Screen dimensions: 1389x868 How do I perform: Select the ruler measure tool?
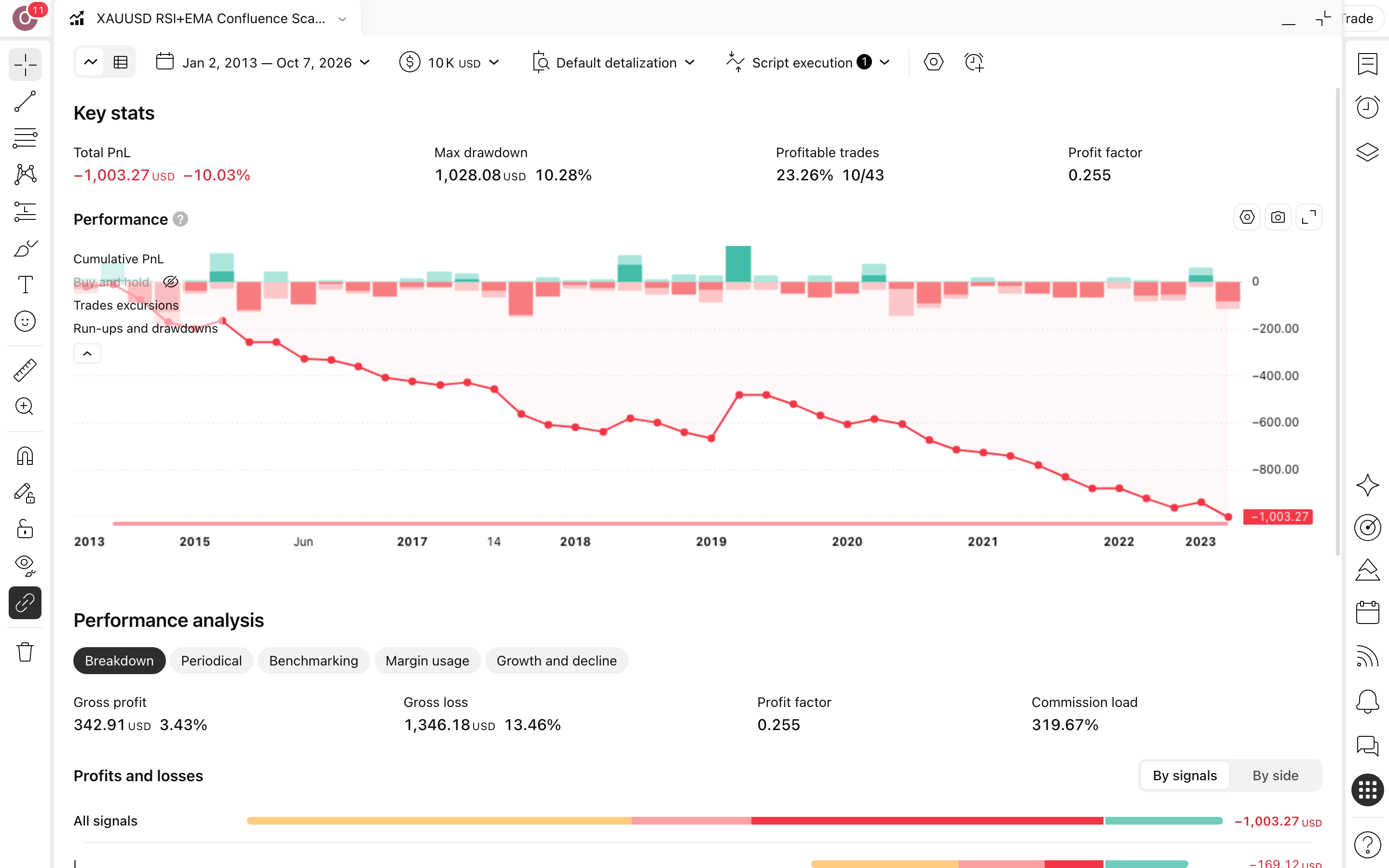(25, 370)
